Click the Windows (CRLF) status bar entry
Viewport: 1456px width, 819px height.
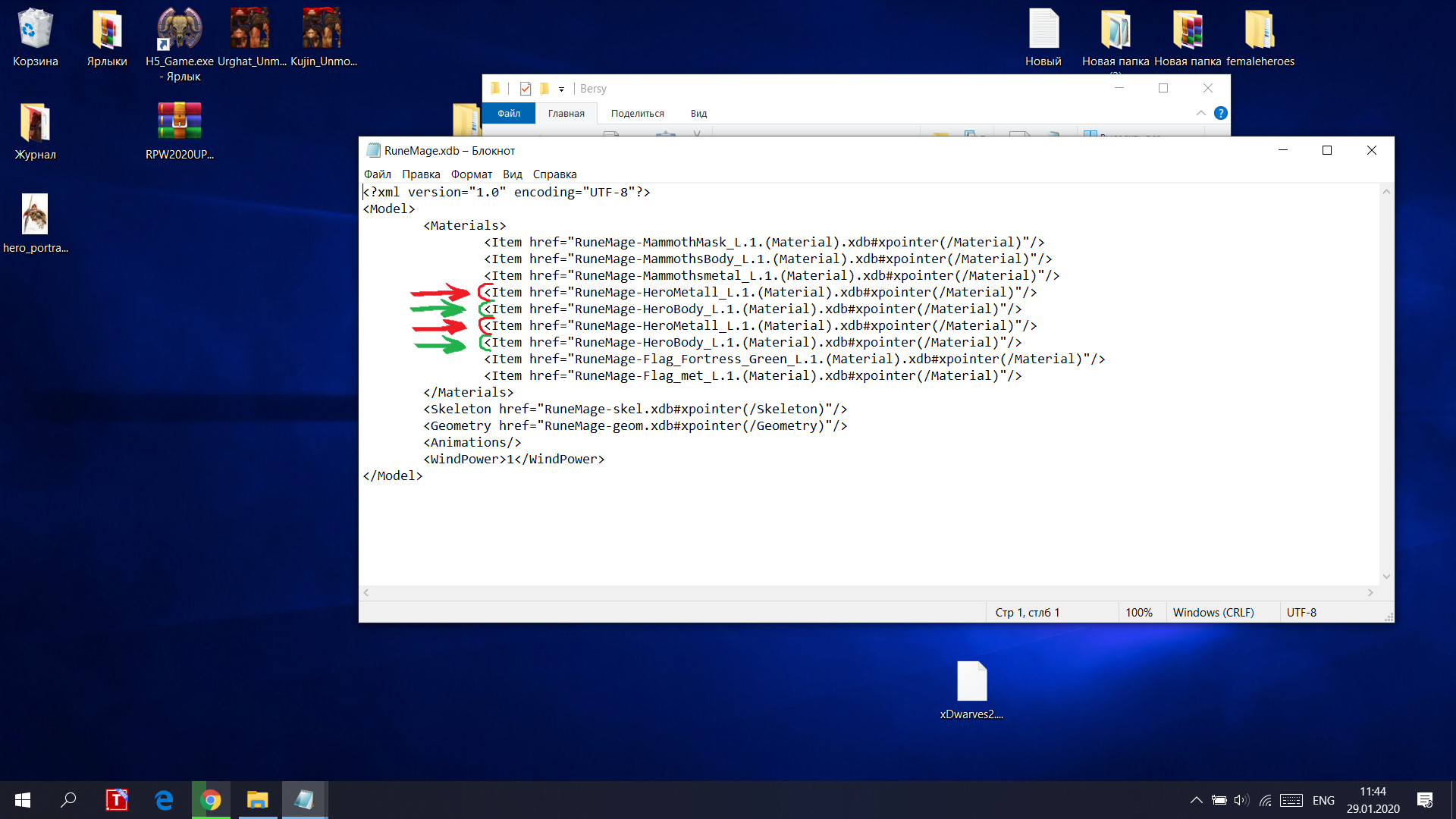coord(1213,613)
